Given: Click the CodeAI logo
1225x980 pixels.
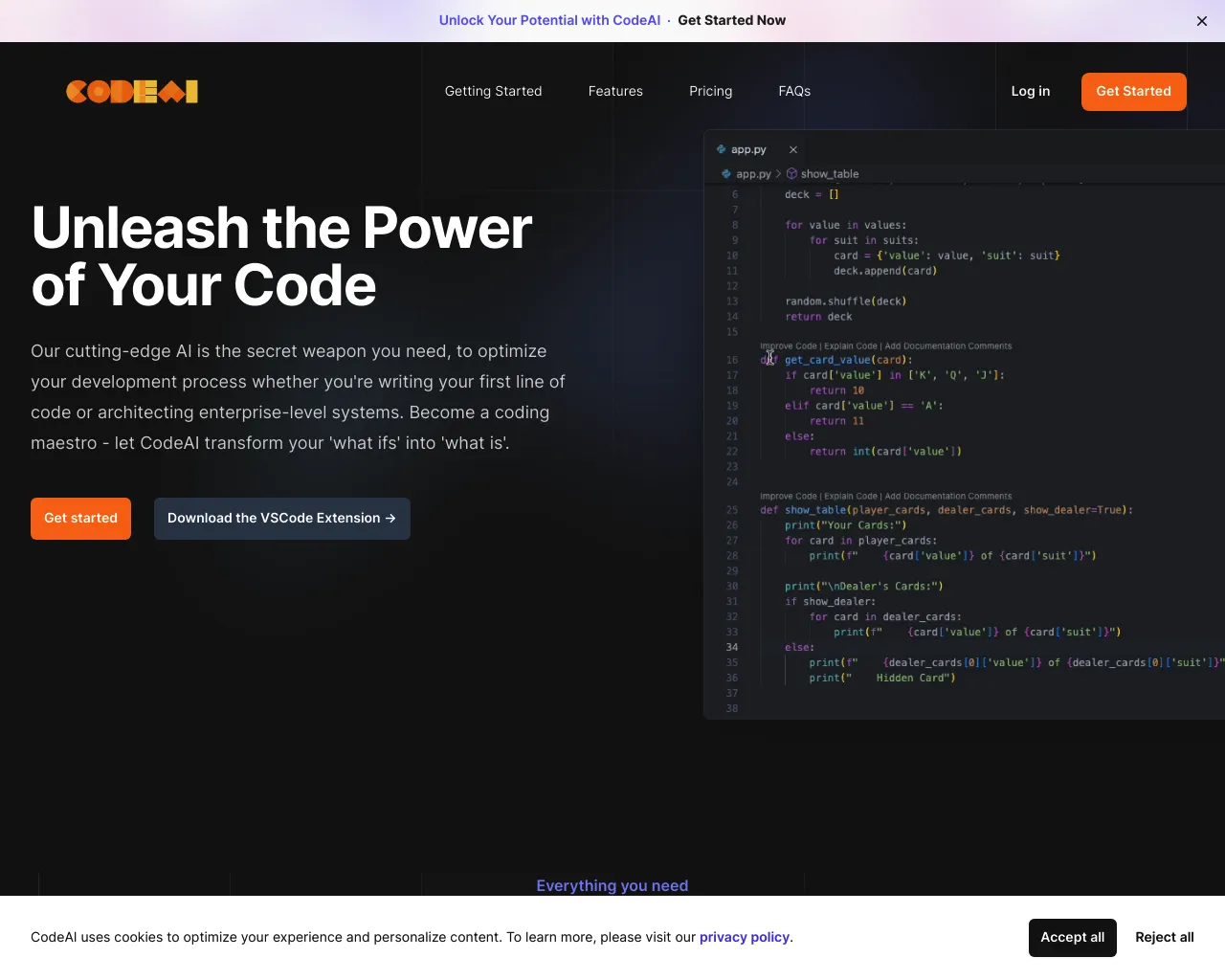Looking at the screenshot, I should click(x=131, y=91).
